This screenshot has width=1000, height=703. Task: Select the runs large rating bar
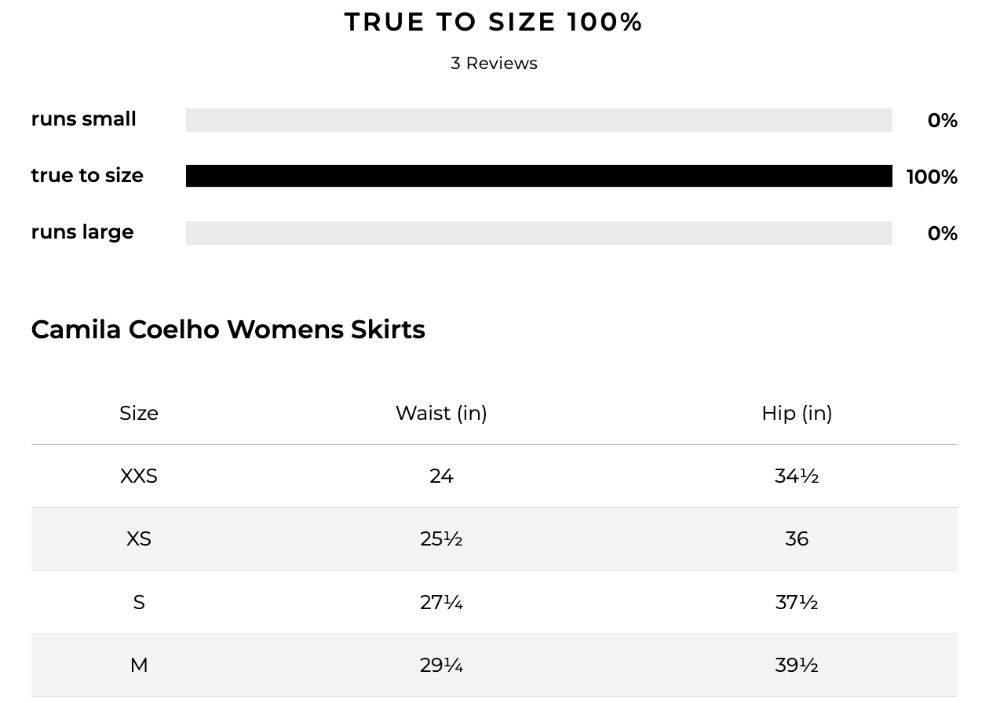(x=539, y=233)
